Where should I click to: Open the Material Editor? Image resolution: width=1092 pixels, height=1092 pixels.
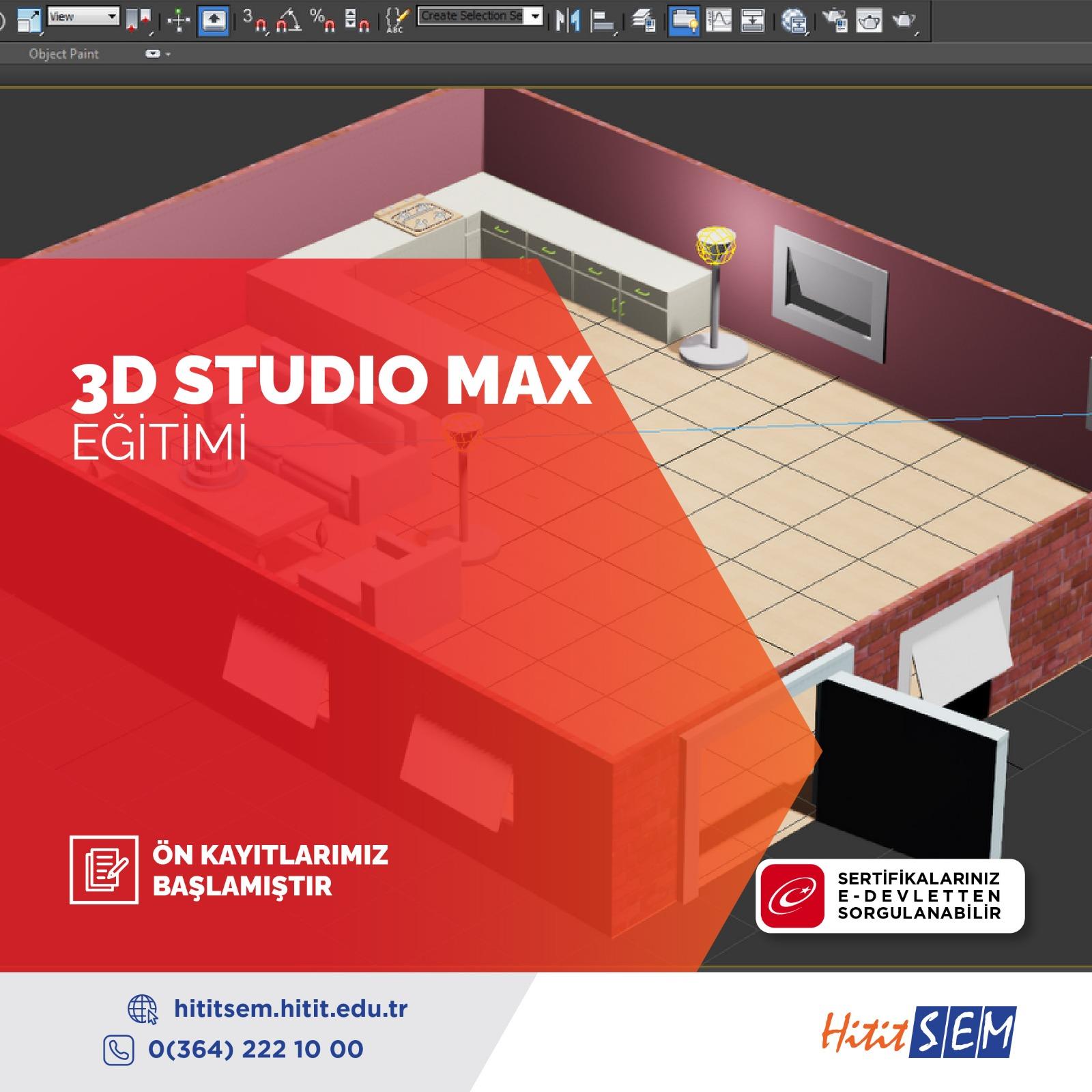coord(794,21)
